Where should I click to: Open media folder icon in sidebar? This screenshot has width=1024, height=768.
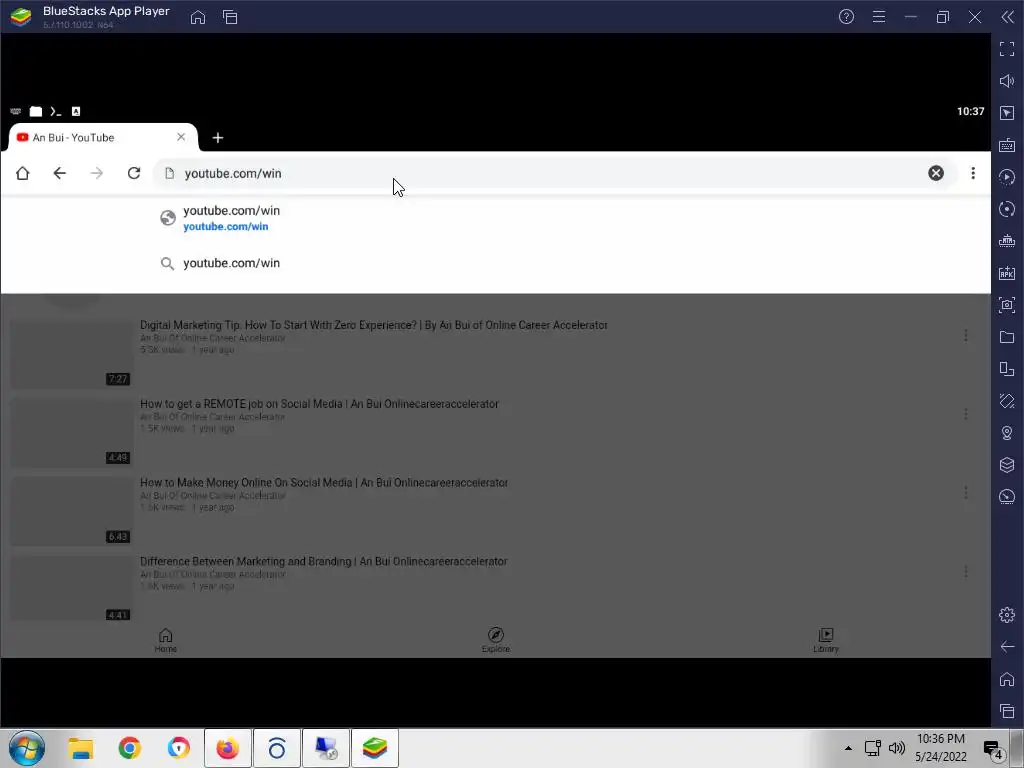(1007, 337)
